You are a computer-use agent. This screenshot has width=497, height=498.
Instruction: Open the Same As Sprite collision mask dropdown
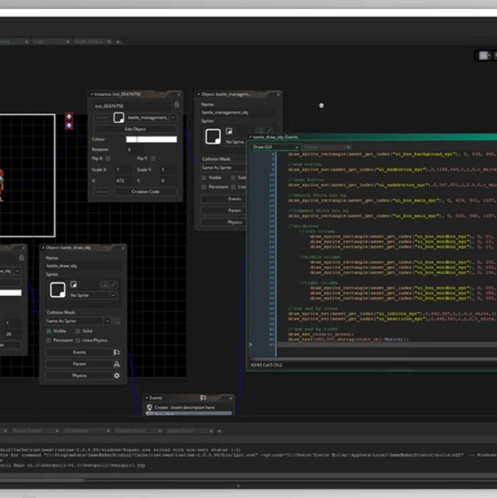click(x=107, y=321)
